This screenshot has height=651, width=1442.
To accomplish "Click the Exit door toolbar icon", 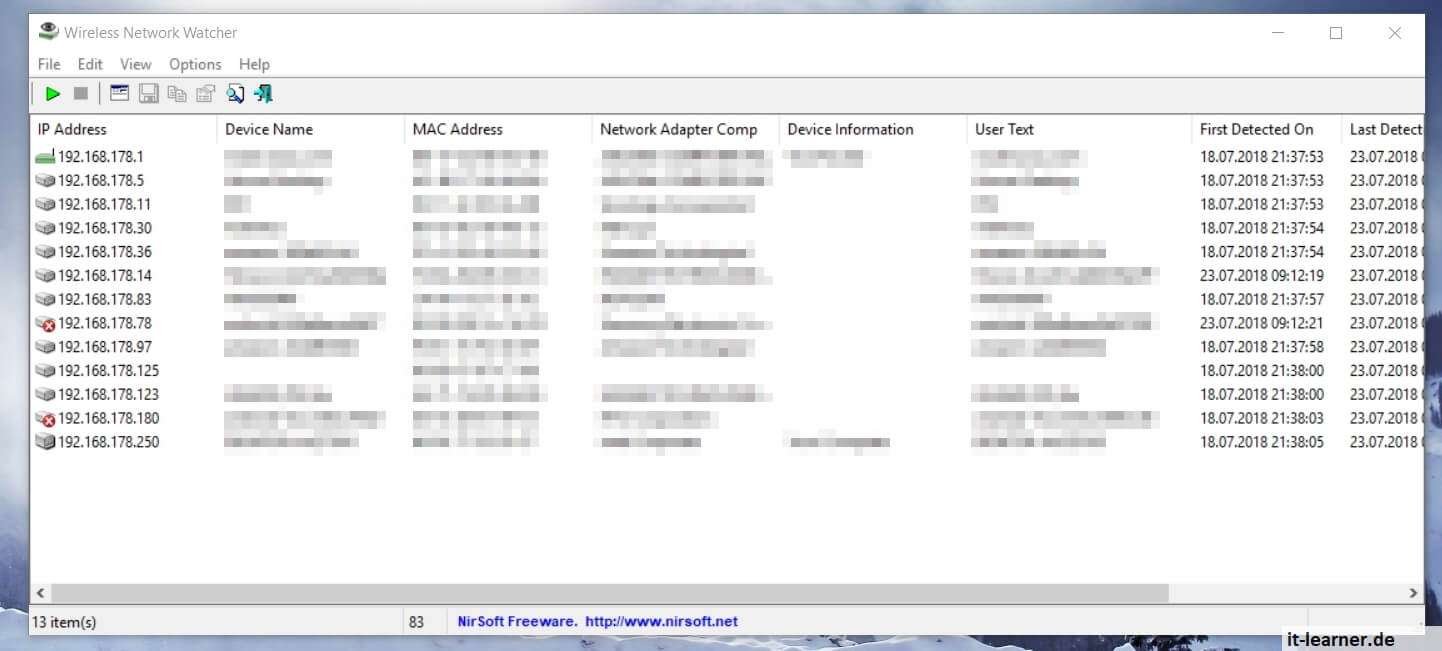I will click(264, 94).
